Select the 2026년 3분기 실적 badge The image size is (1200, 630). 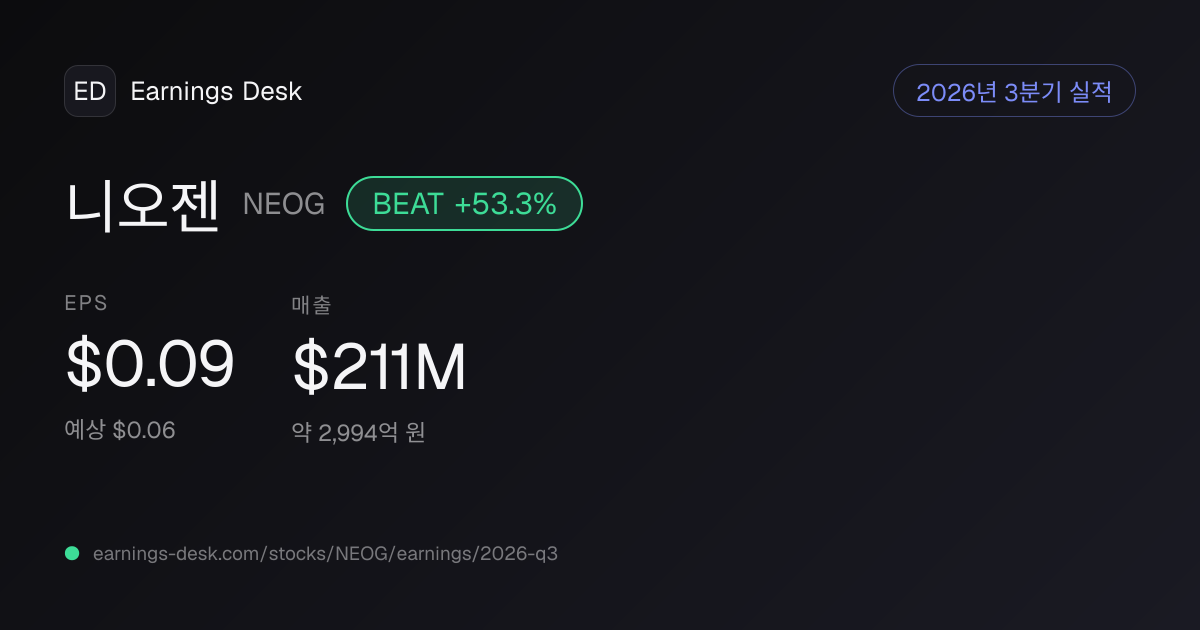pyautogui.click(x=1014, y=91)
